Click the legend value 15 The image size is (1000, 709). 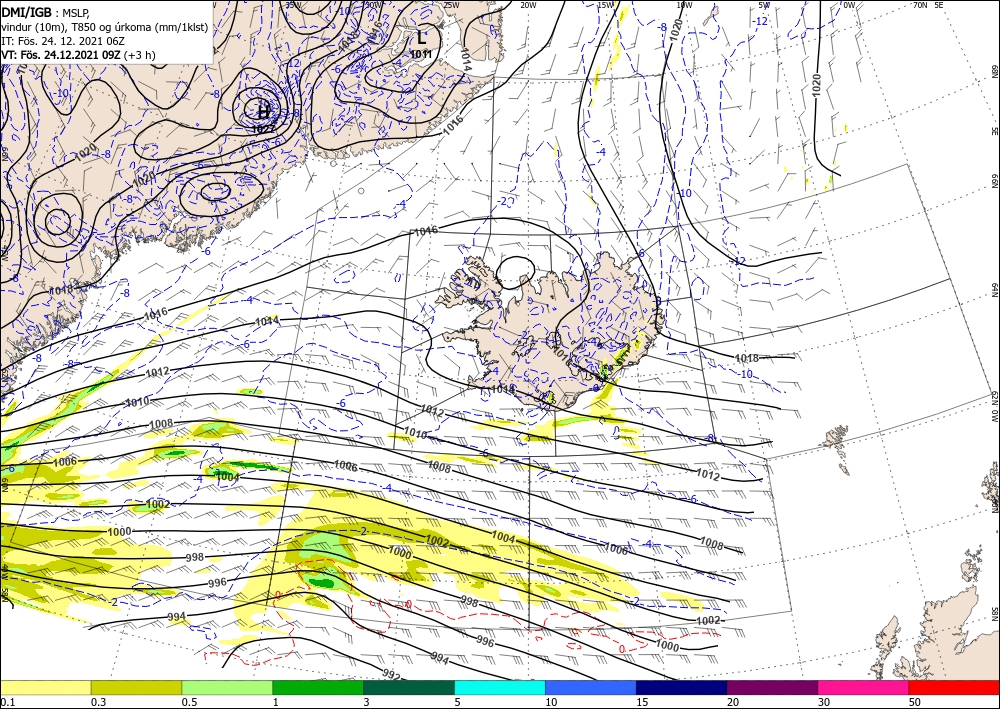642,702
